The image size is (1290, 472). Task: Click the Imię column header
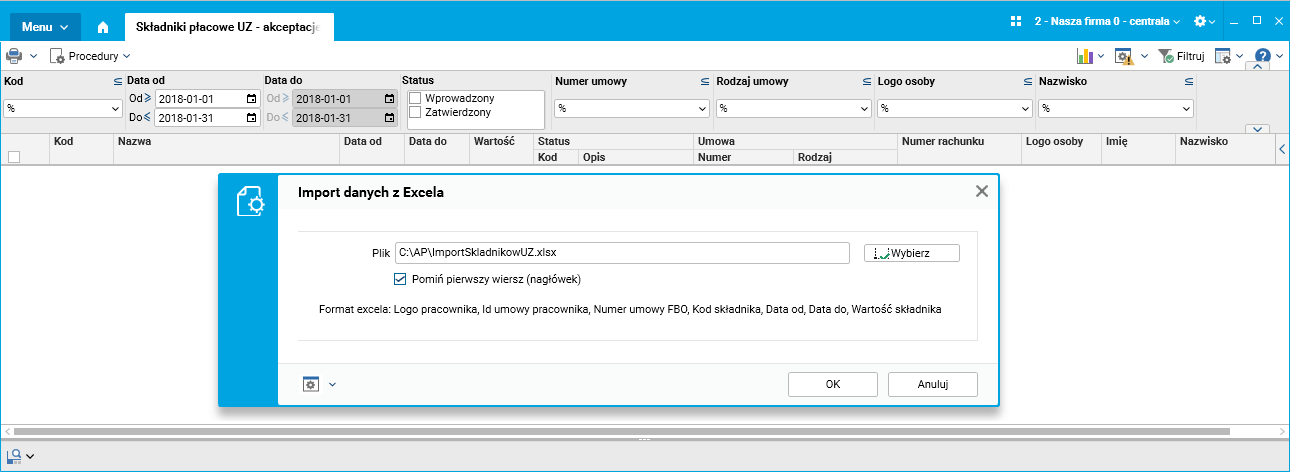(1137, 149)
